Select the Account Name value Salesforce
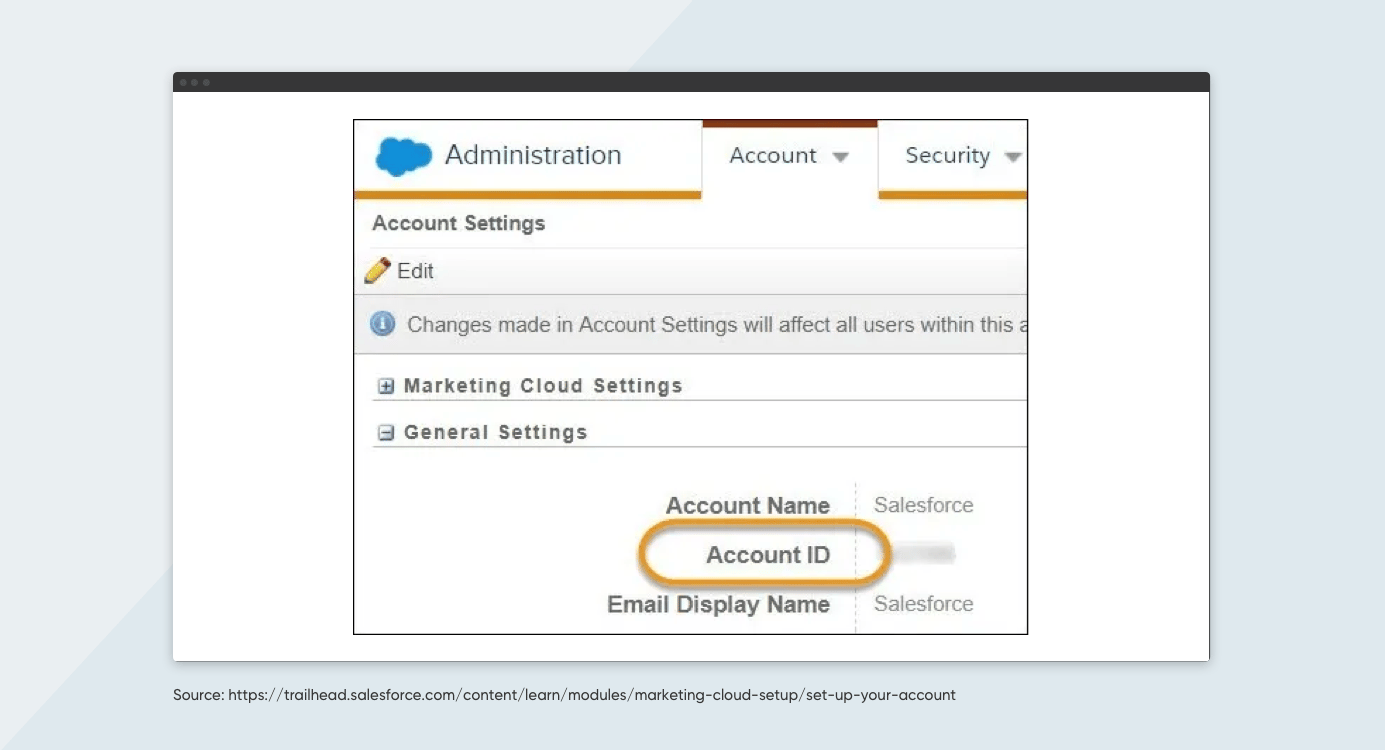The width and height of the screenshot is (1385, 750). click(923, 505)
